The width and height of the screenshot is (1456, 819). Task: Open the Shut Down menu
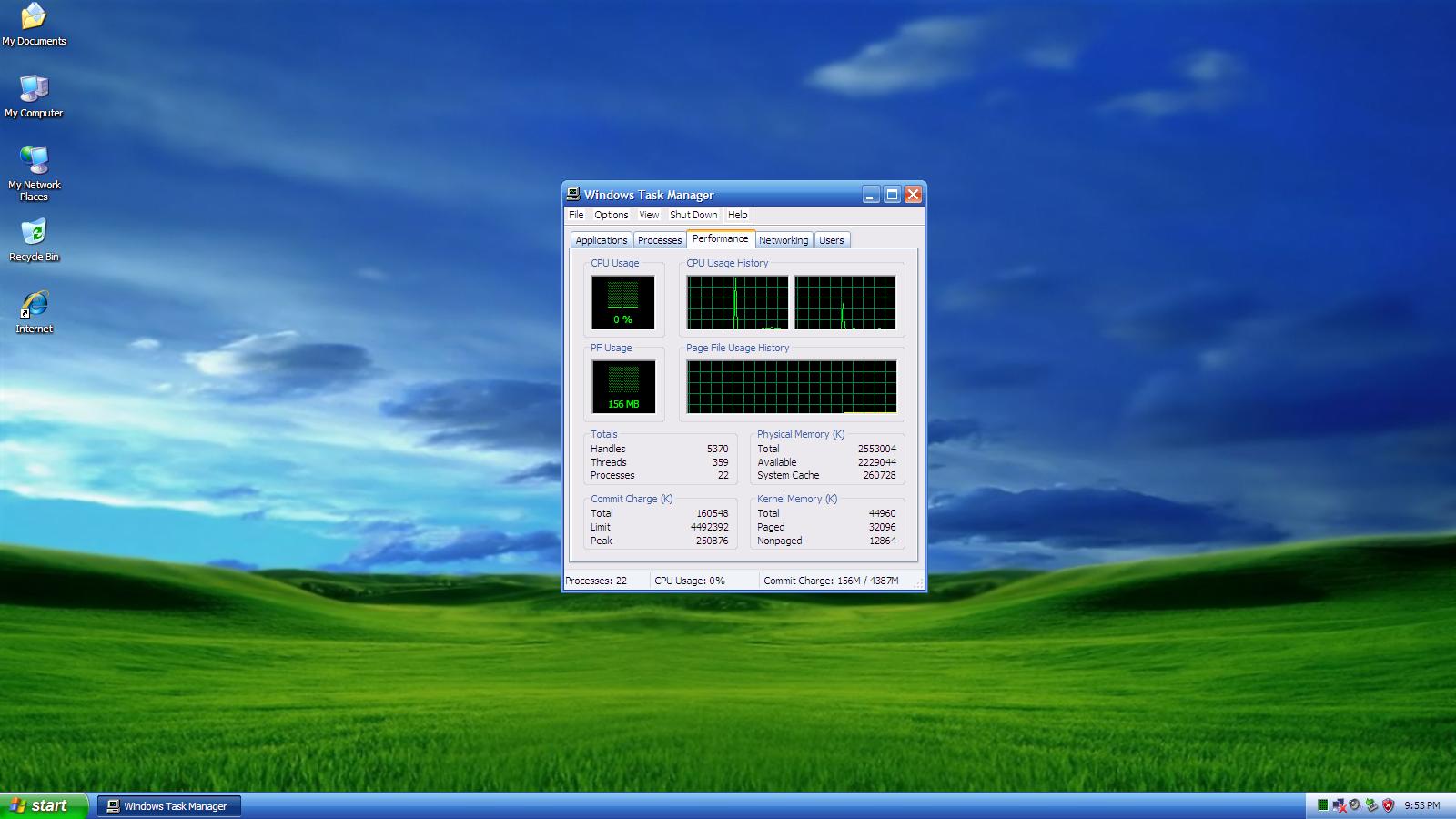pyautogui.click(x=693, y=215)
